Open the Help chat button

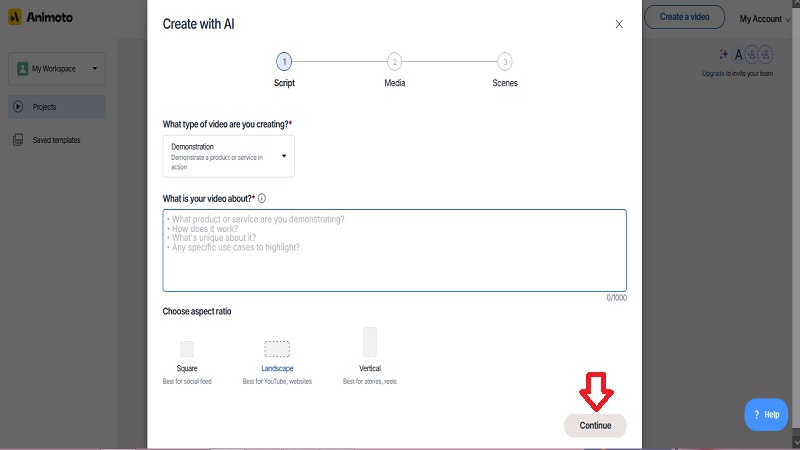(x=766, y=414)
